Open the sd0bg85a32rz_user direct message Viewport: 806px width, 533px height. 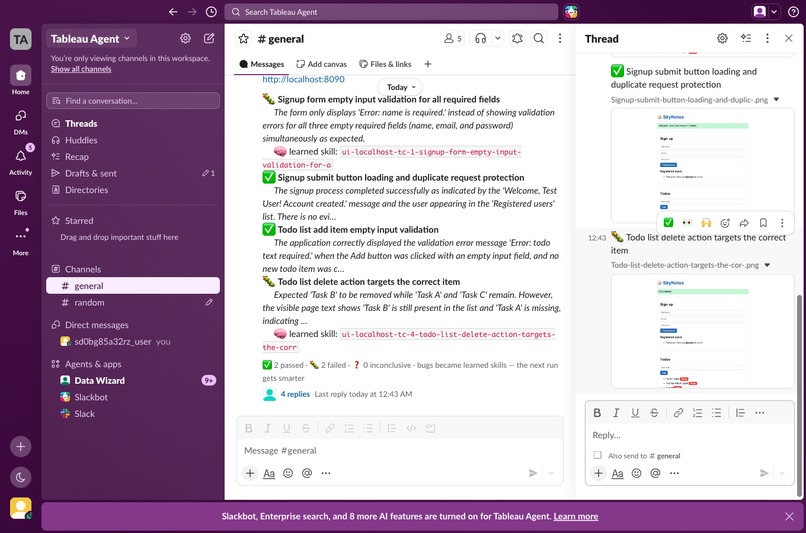pos(133,341)
